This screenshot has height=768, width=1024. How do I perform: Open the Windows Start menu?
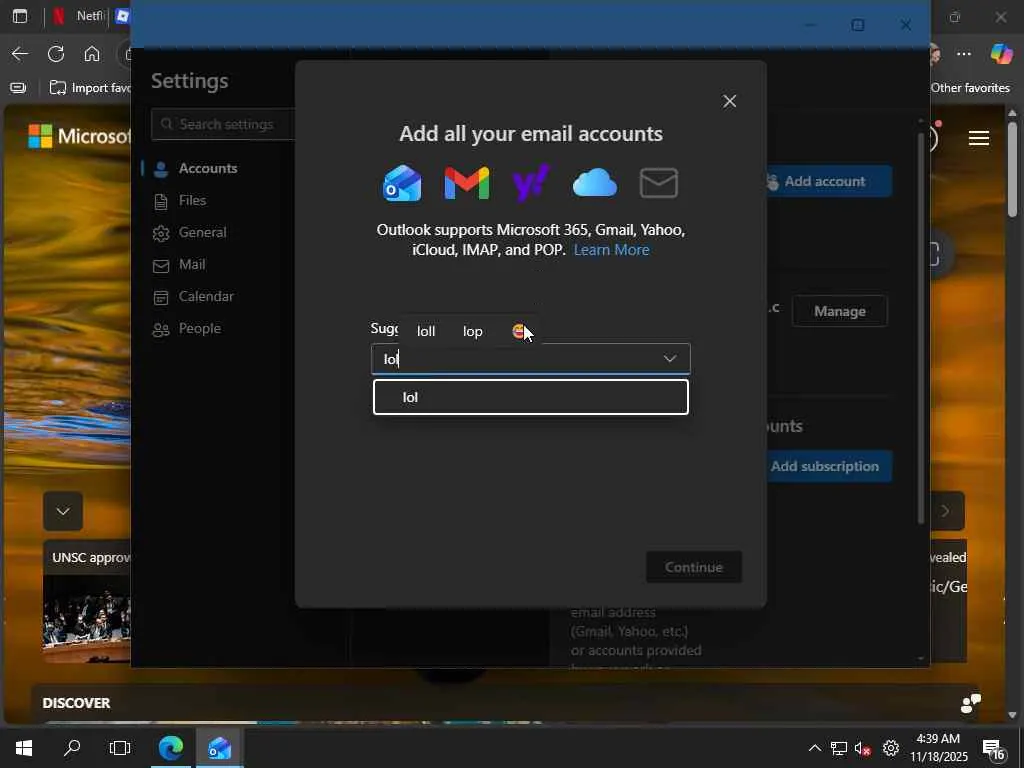click(24, 748)
